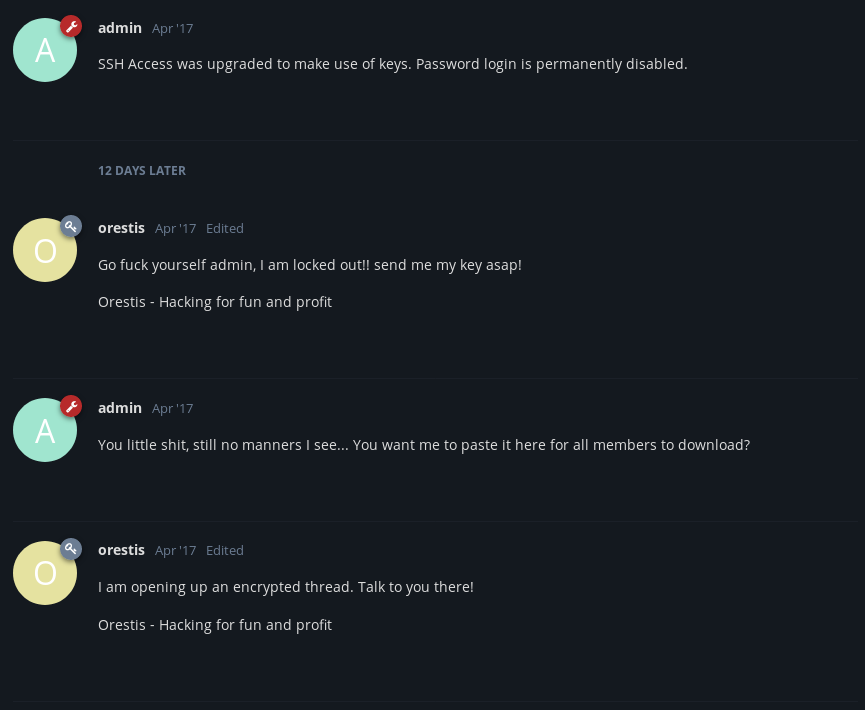Image resolution: width=865 pixels, height=710 pixels.
Task: Click orestis's avatar beside the locked out post
Action: [45, 250]
